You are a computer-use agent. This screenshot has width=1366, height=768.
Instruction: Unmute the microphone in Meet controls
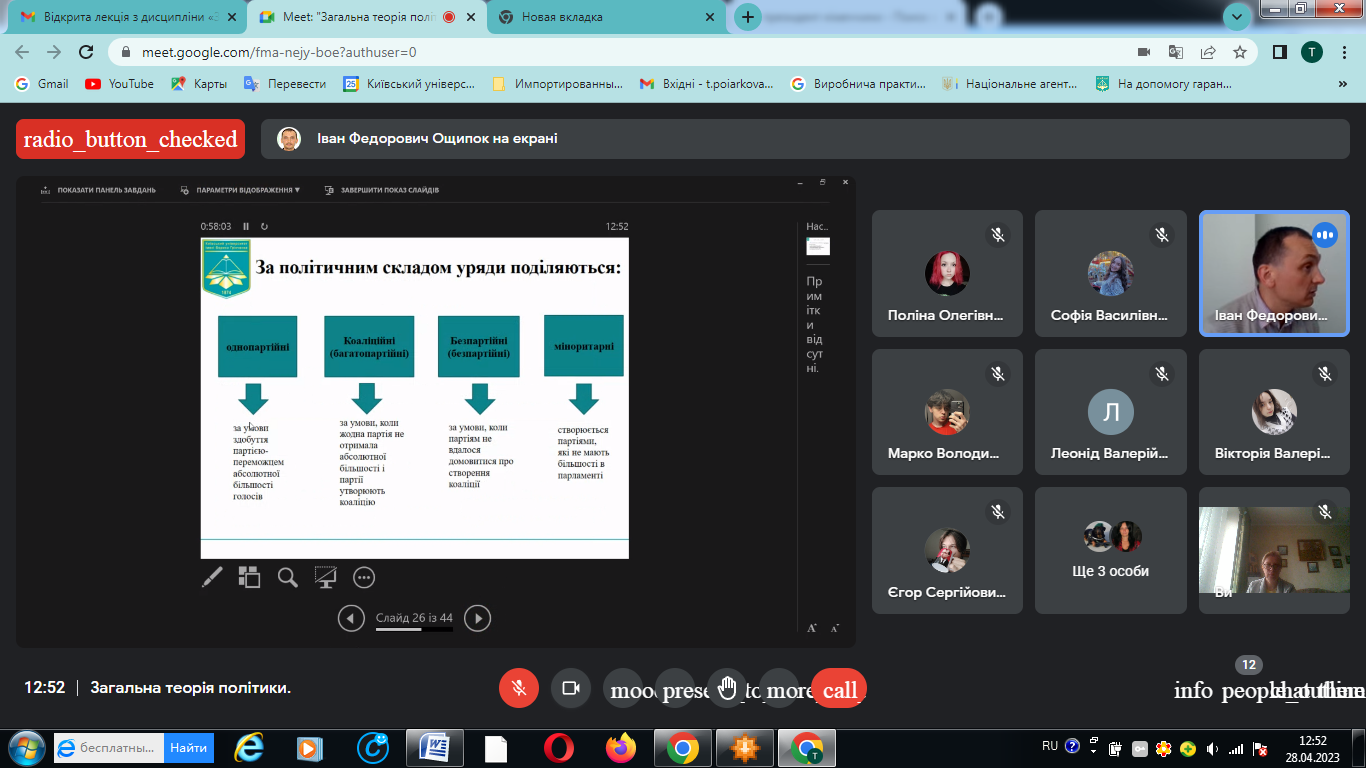tap(519, 688)
